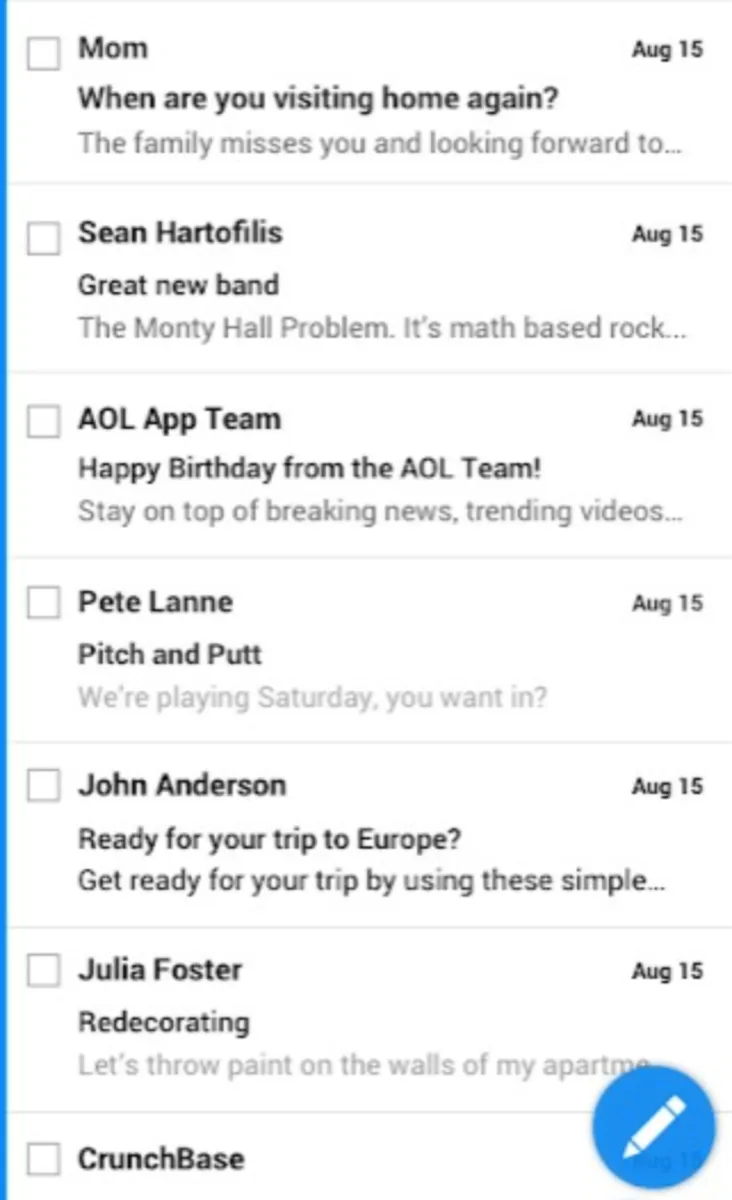Click the preview about The Monty Hall Problem

click(382, 329)
